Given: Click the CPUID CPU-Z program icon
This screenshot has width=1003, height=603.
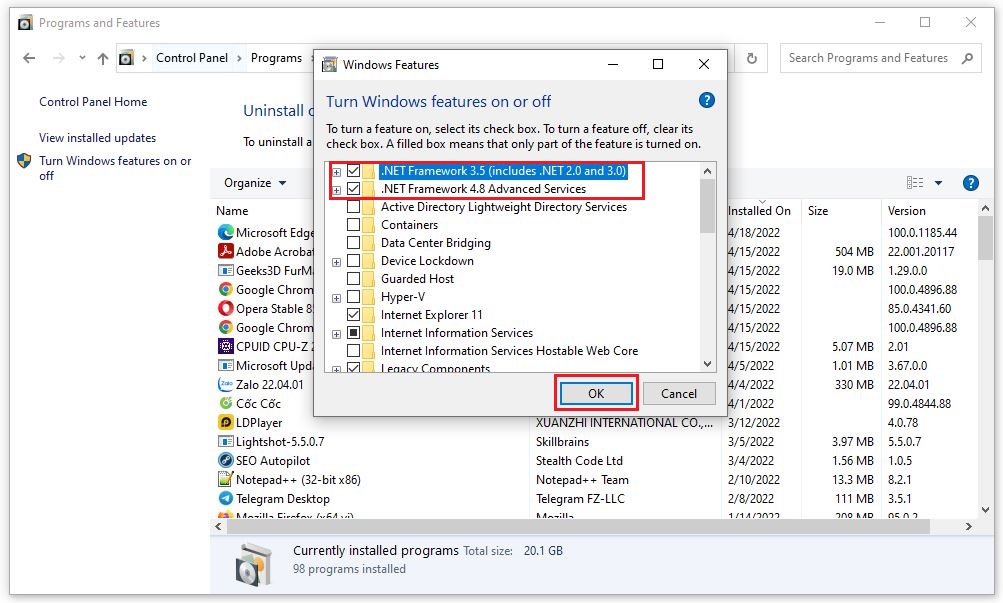Looking at the screenshot, I should [x=223, y=346].
